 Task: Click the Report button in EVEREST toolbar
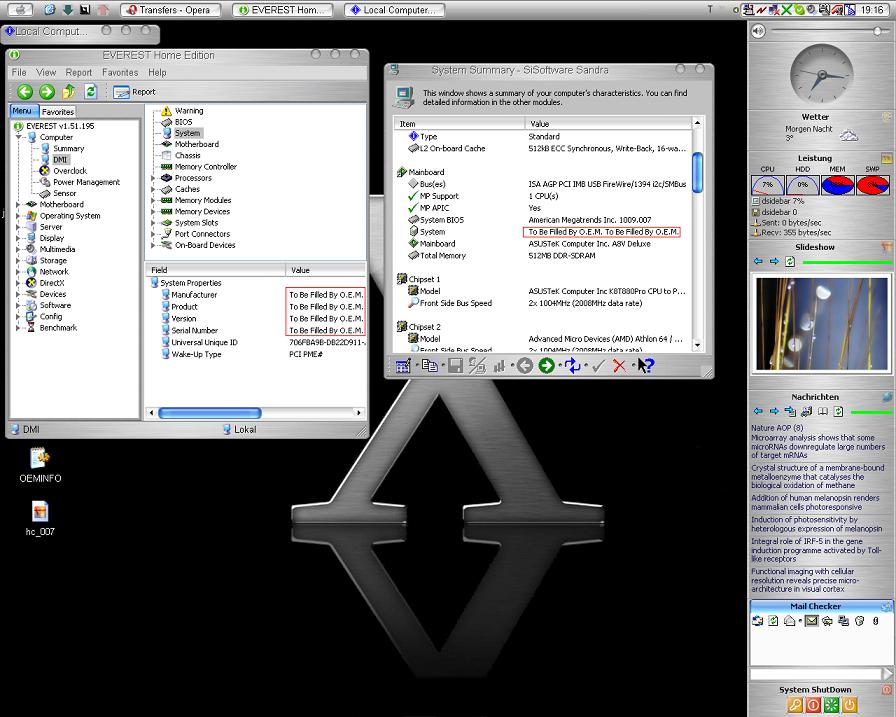[x=135, y=92]
